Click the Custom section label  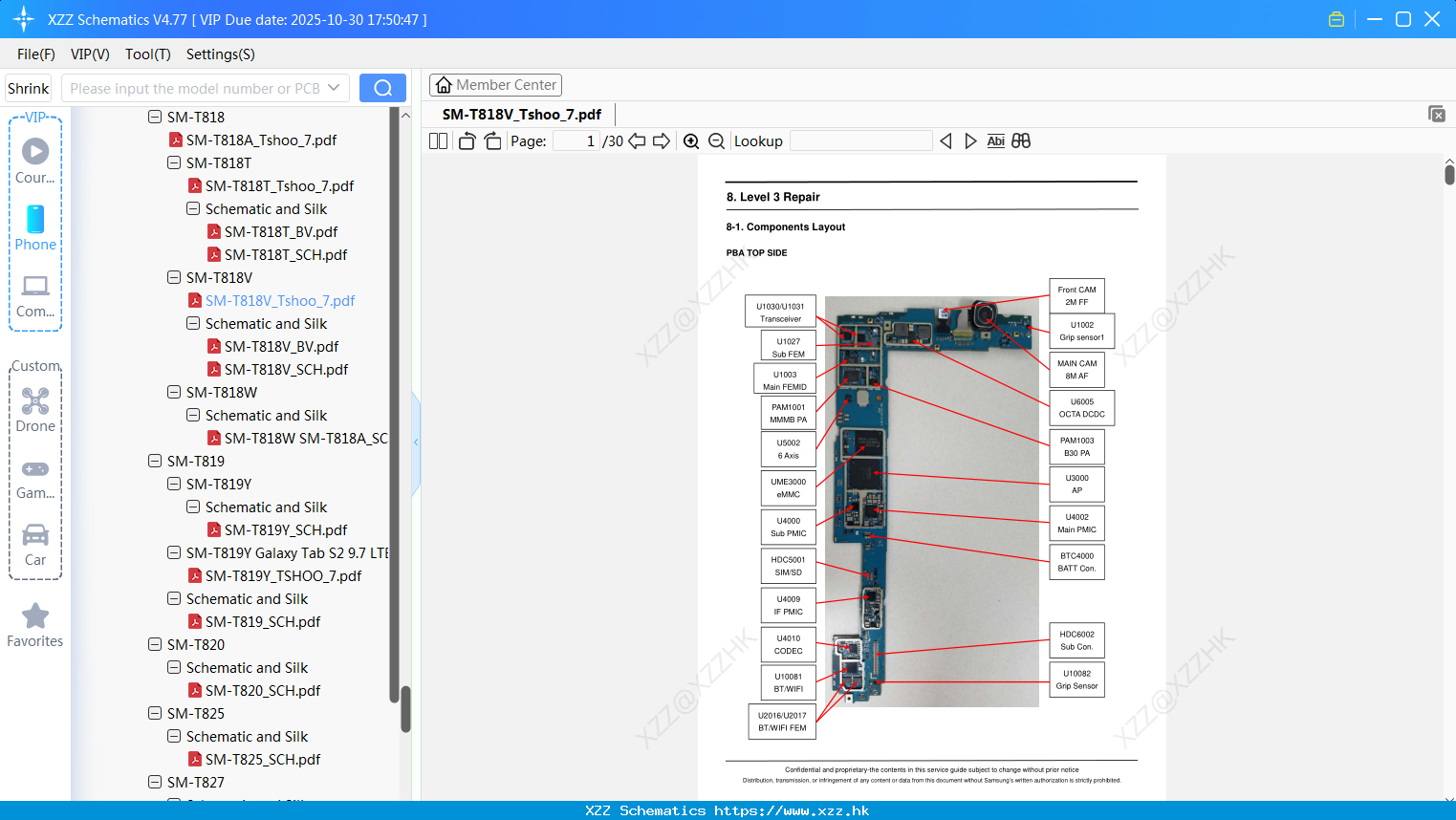[x=35, y=366]
